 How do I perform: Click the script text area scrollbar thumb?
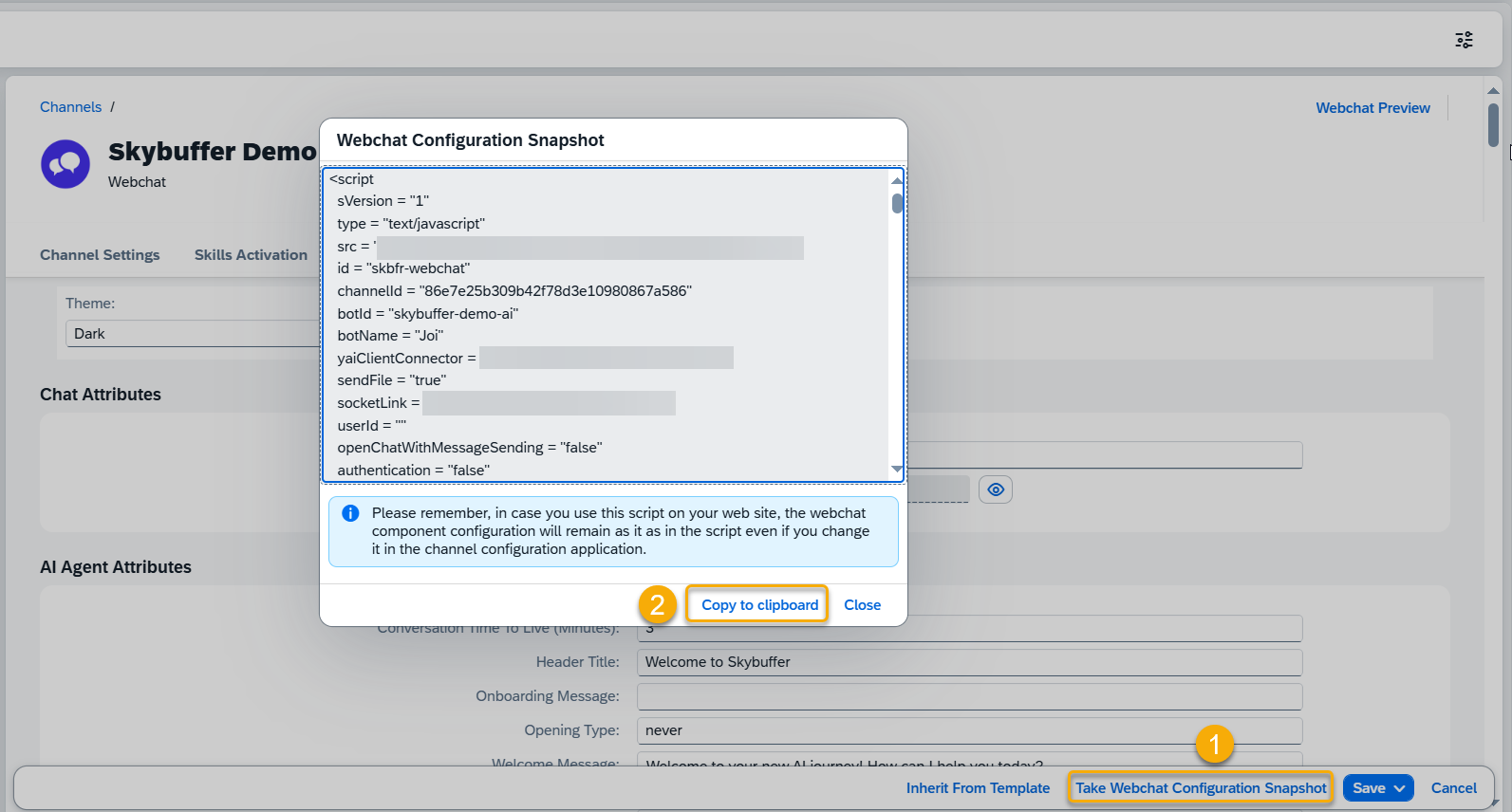coord(897,203)
